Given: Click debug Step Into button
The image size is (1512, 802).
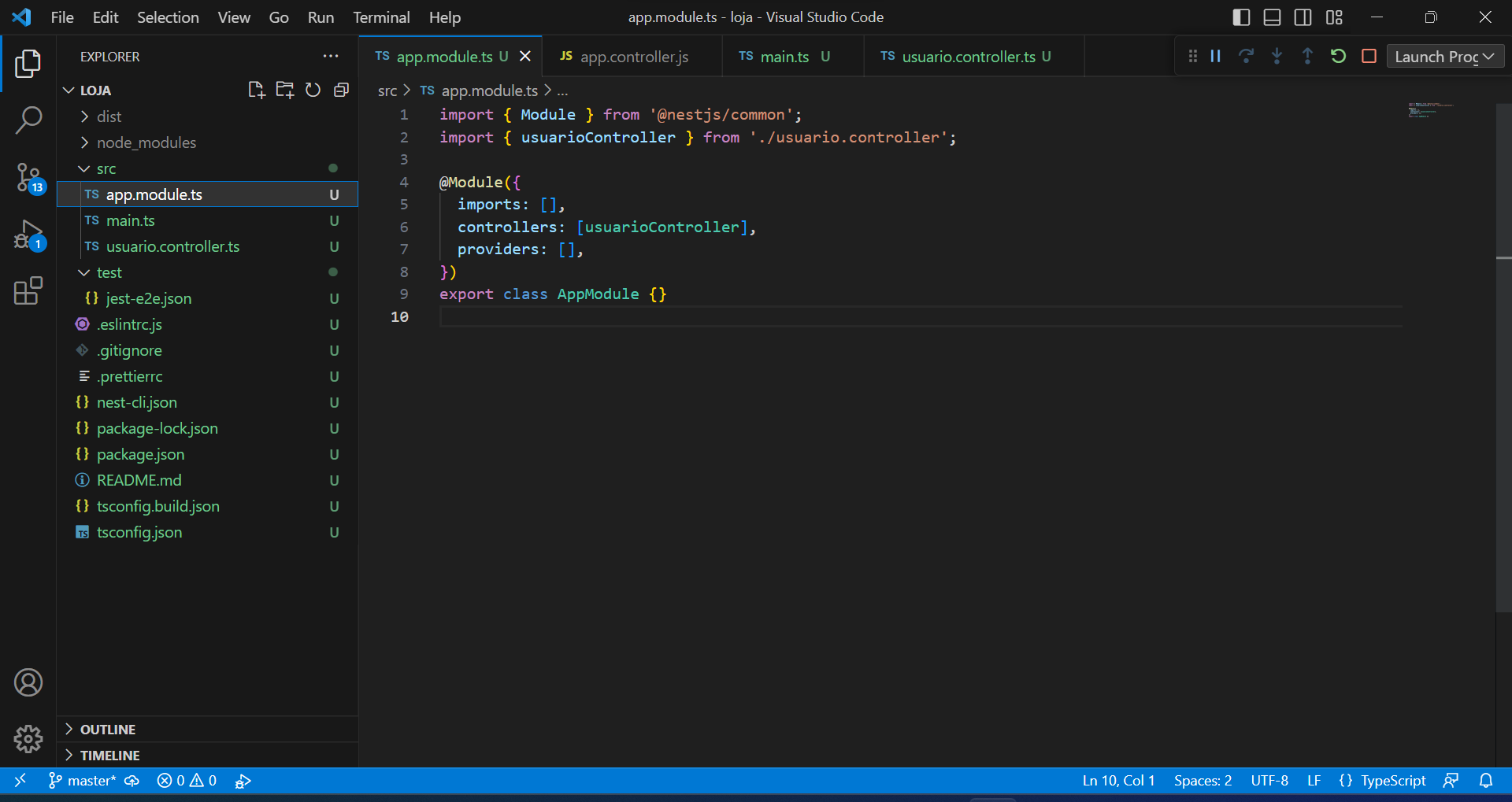Looking at the screenshot, I should pyautogui.click(x=1277, y=56).
